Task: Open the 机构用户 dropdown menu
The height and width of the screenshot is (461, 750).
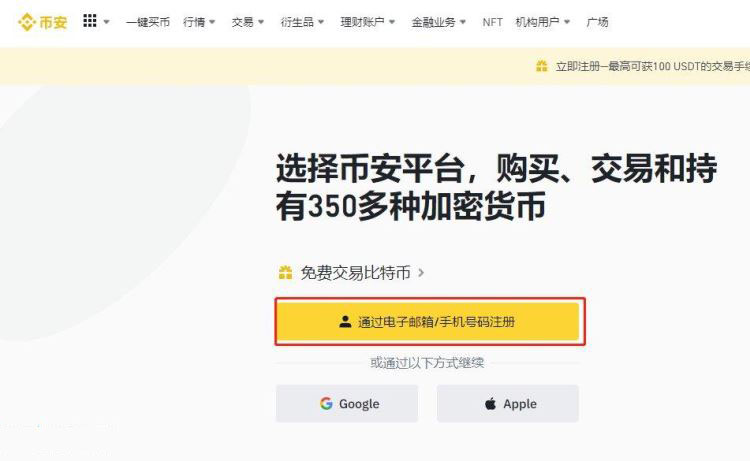Action: click(x=543, y=22)
